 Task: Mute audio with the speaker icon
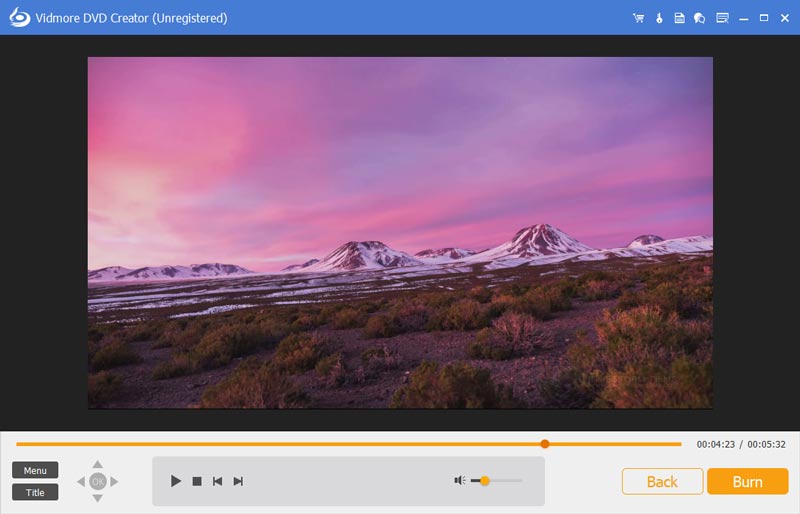pos(460,481)
